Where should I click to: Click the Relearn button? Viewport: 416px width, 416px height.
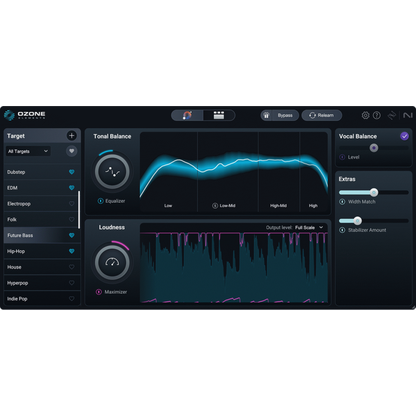[x=322, y=115]
